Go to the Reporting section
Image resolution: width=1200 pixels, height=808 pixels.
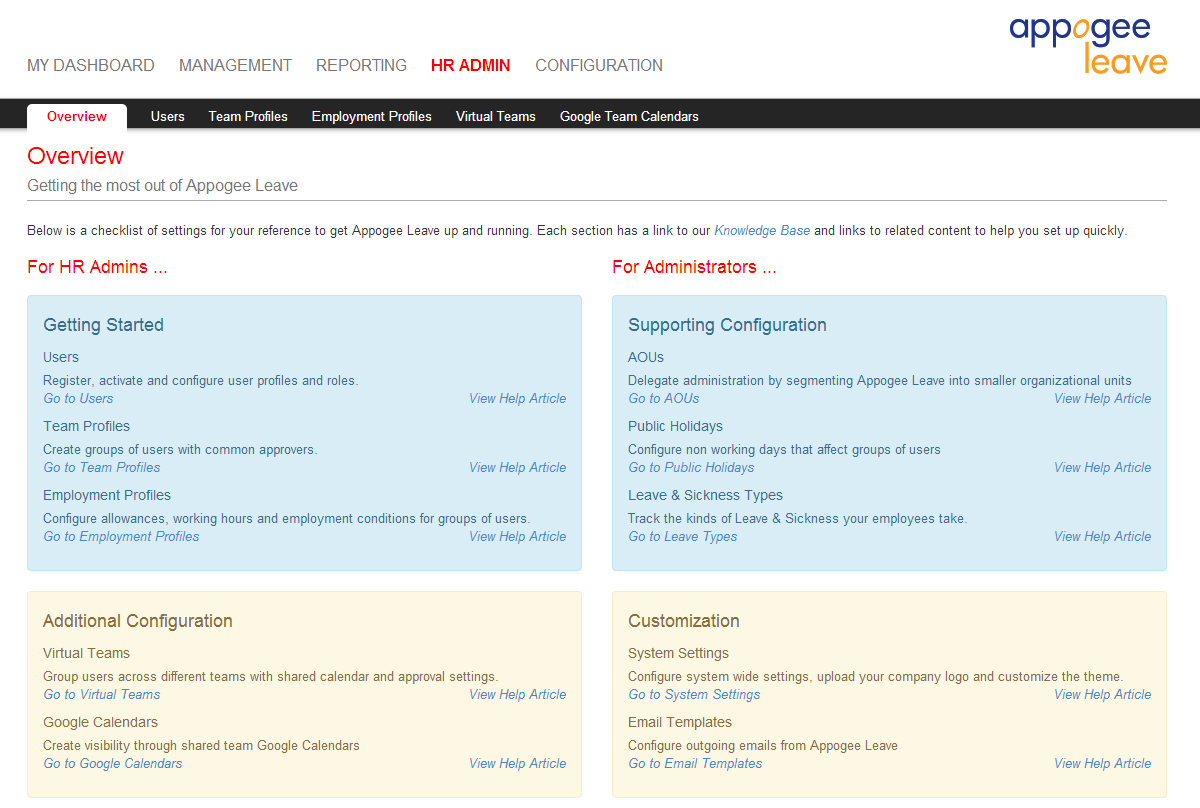tap(361, 66)
